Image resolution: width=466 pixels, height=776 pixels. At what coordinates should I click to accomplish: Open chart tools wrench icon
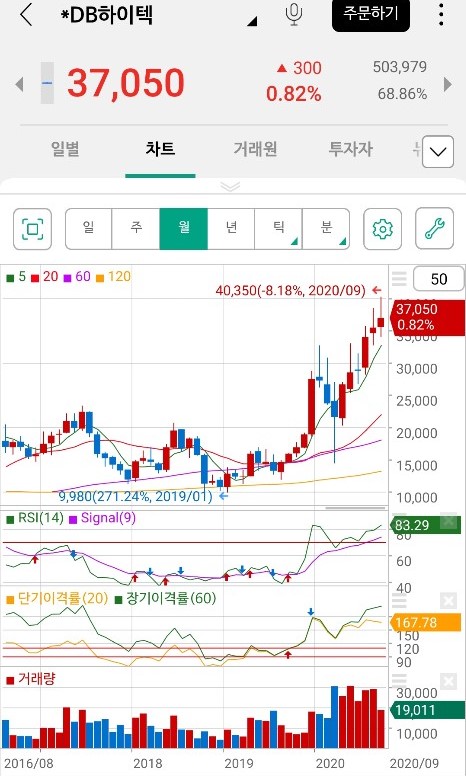pyautogui.click(x=434, y=229)
